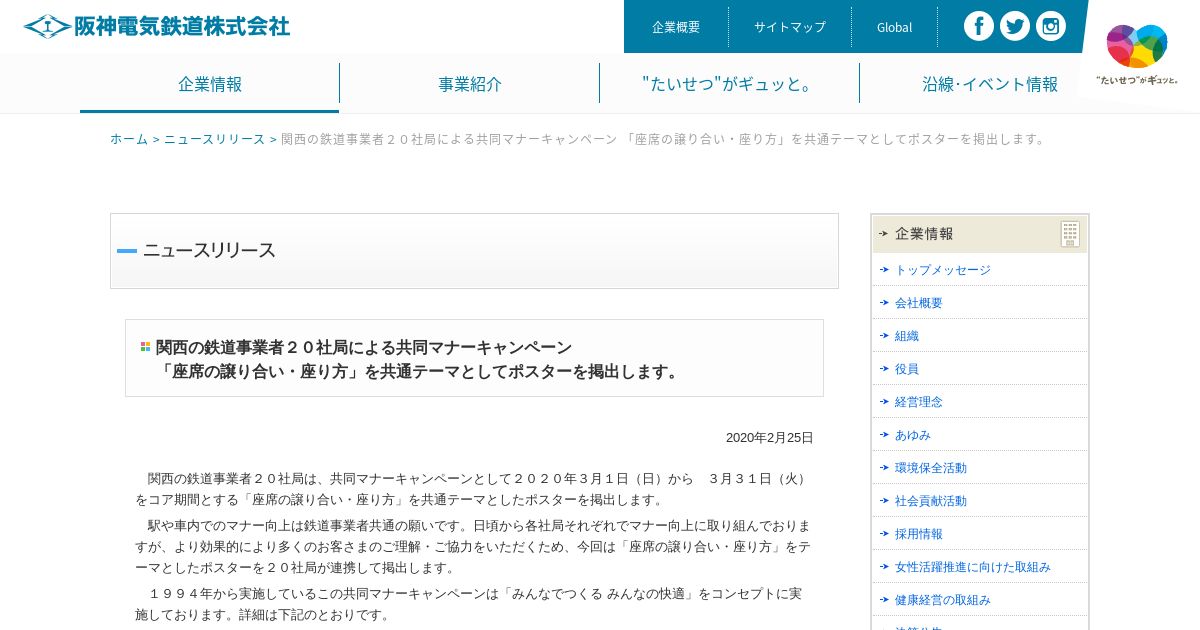Open サイトマップ in the top bar
This screenshot has height=630, width=1200.
(790, 27)
